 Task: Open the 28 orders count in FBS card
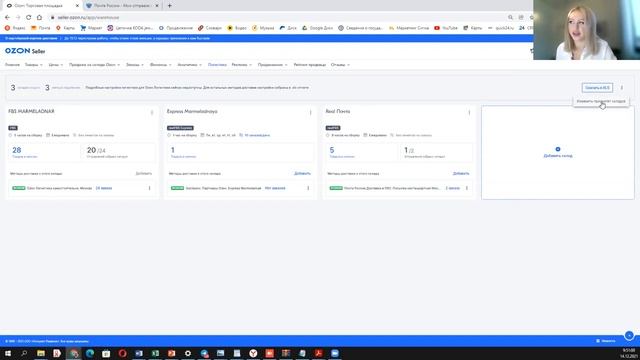pos(17,150)
